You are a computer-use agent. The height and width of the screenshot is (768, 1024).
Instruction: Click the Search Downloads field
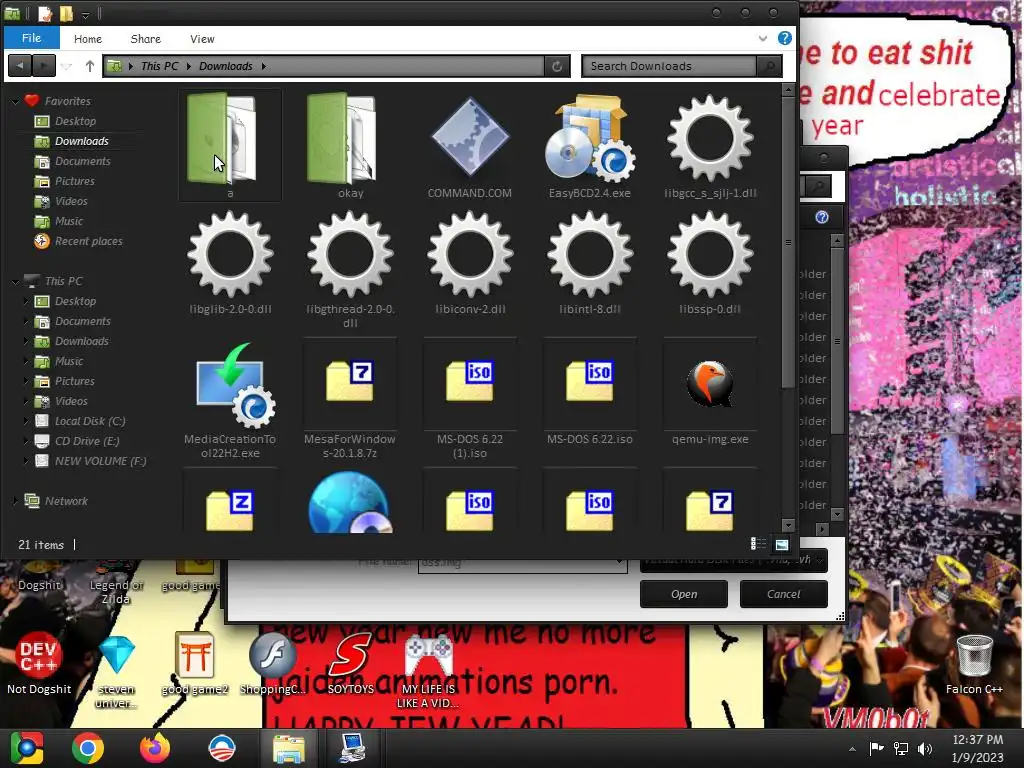[x=669, y=66]
